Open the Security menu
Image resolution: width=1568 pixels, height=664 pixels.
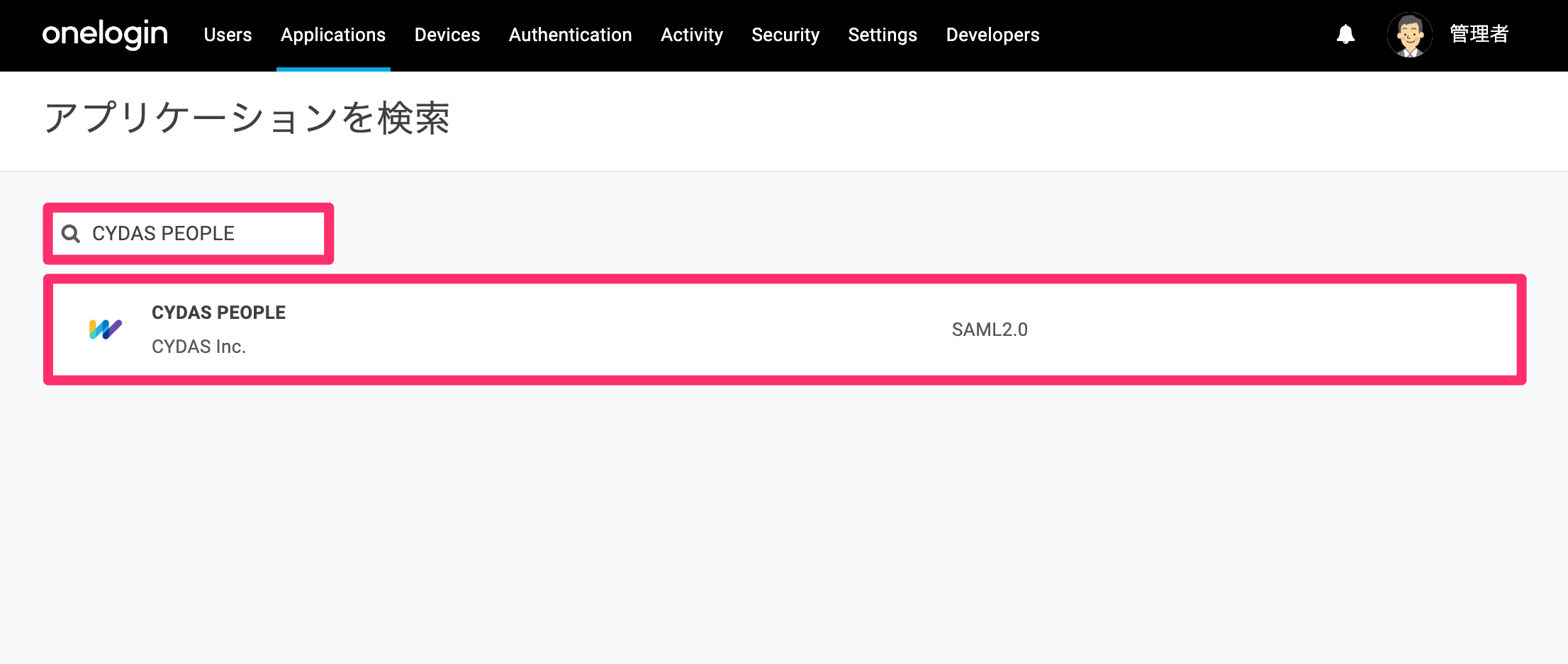click(x=785, y=35)
